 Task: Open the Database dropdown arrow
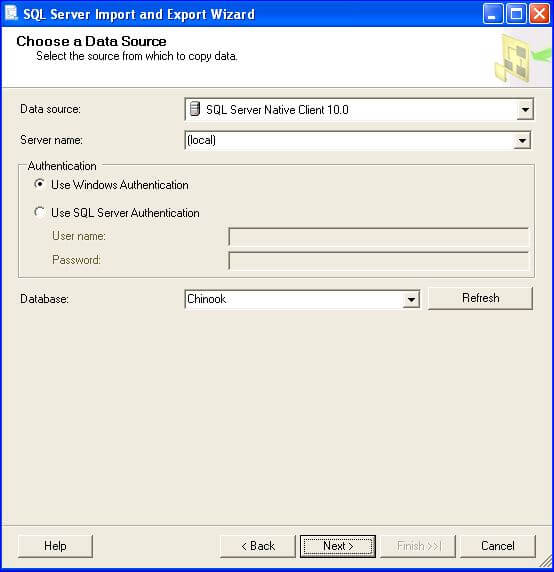(411, 299)
